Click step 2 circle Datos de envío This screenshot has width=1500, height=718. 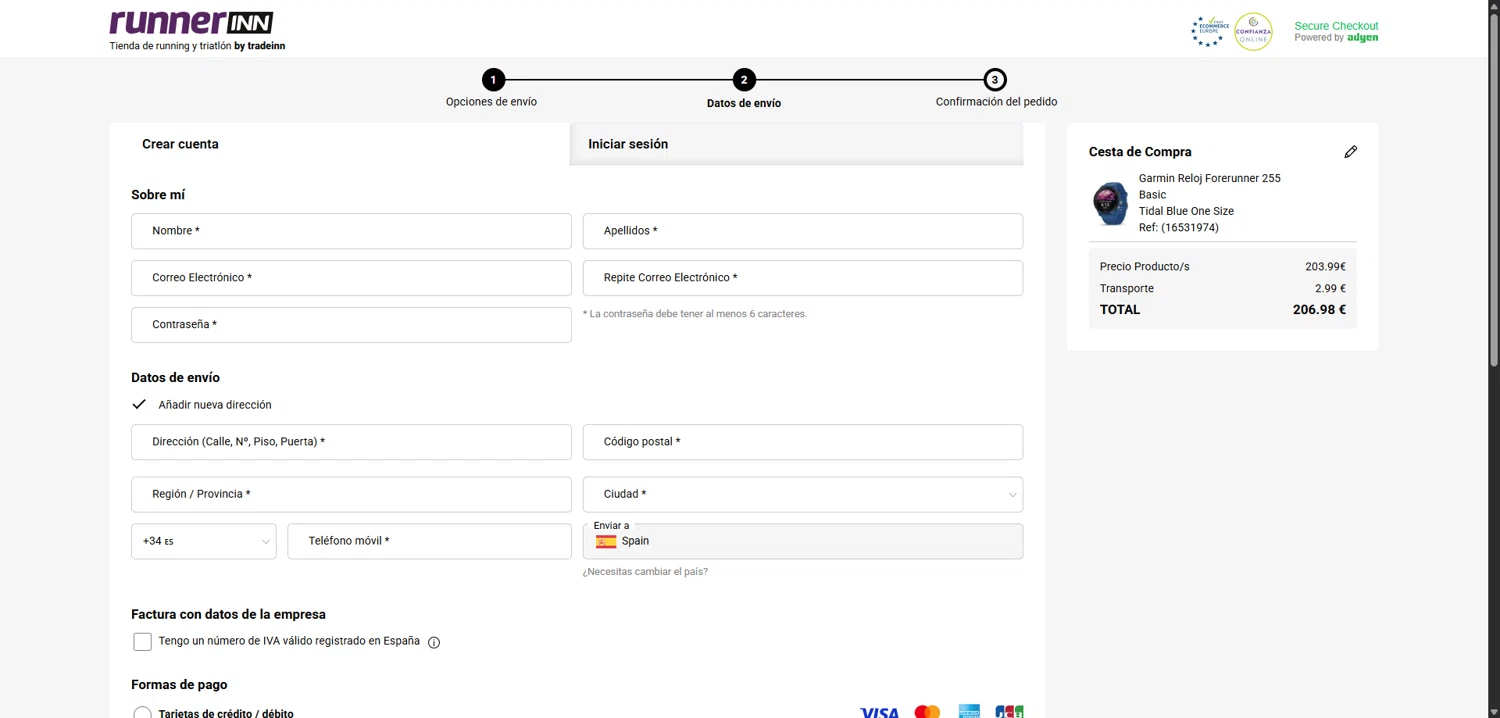744,80
